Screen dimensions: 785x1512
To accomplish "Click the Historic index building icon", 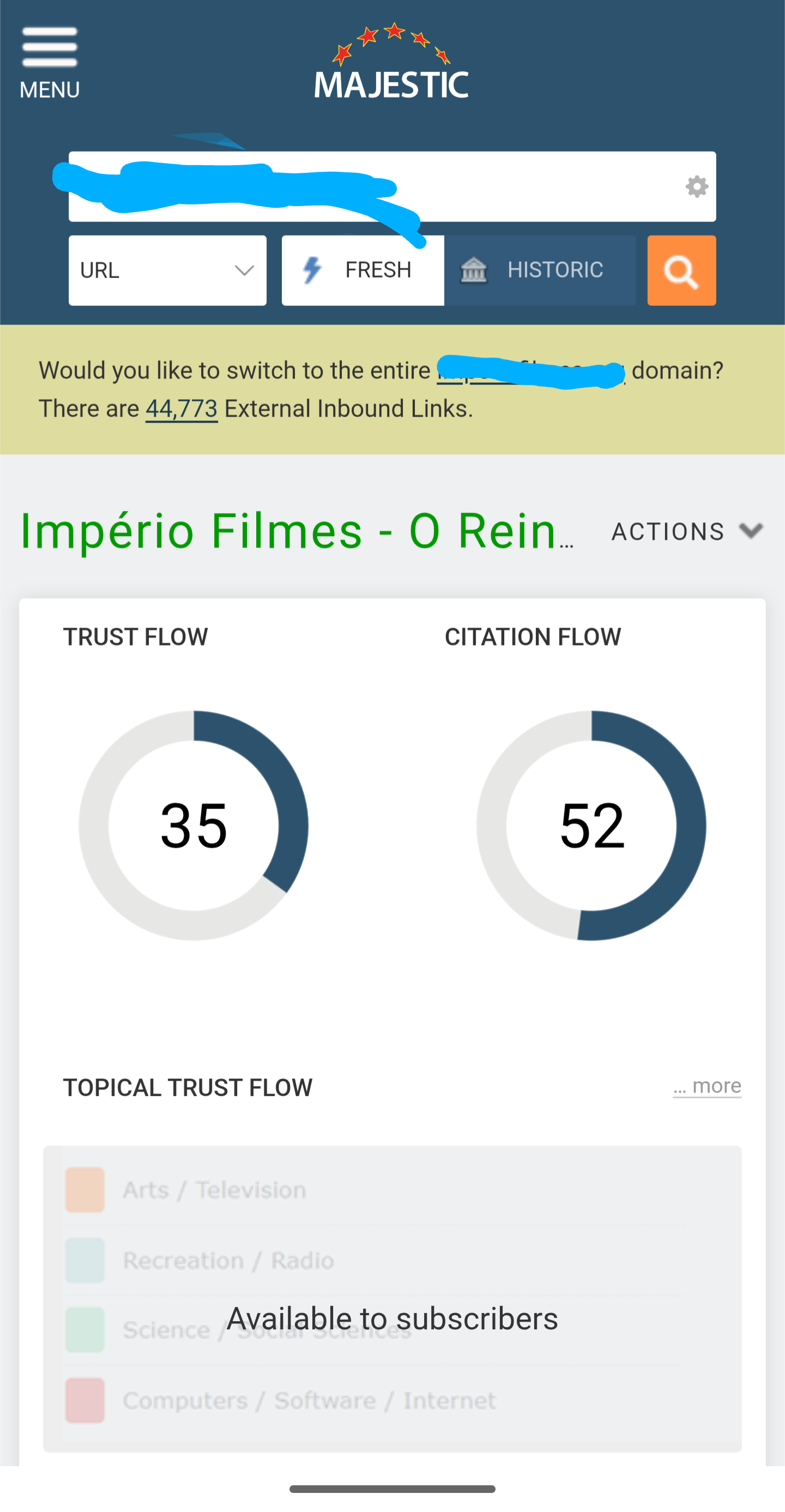I will click(474, 270).
